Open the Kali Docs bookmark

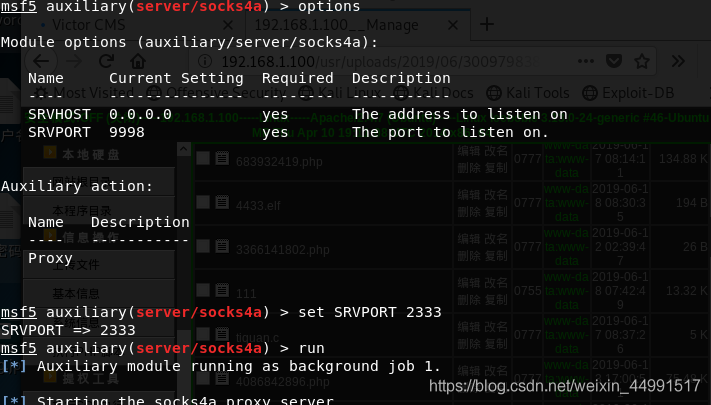pyautogui.click(x=433, y=93)
